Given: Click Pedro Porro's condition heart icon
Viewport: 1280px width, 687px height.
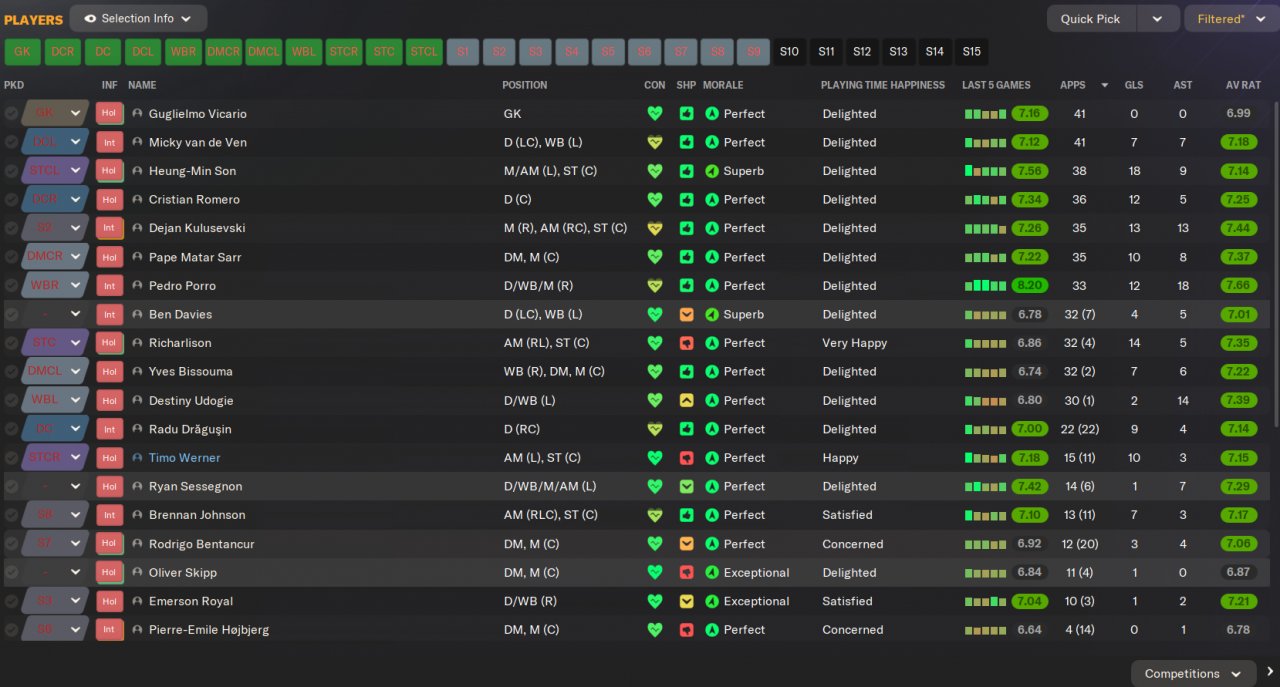Looking at the screenshot, I should point(655,286).
